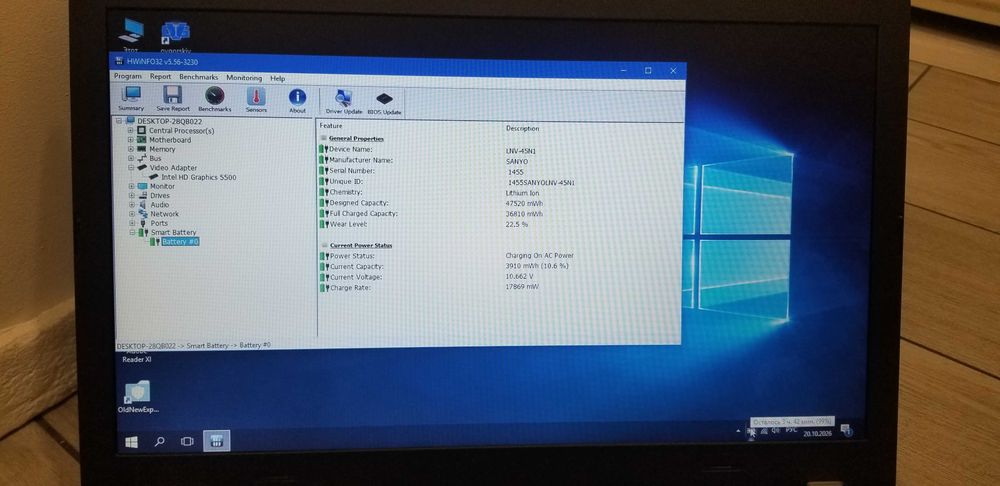Viewport: 1000px width, 486px height.
Task: Open Task View on the taskbar
Action: point(188,441)
